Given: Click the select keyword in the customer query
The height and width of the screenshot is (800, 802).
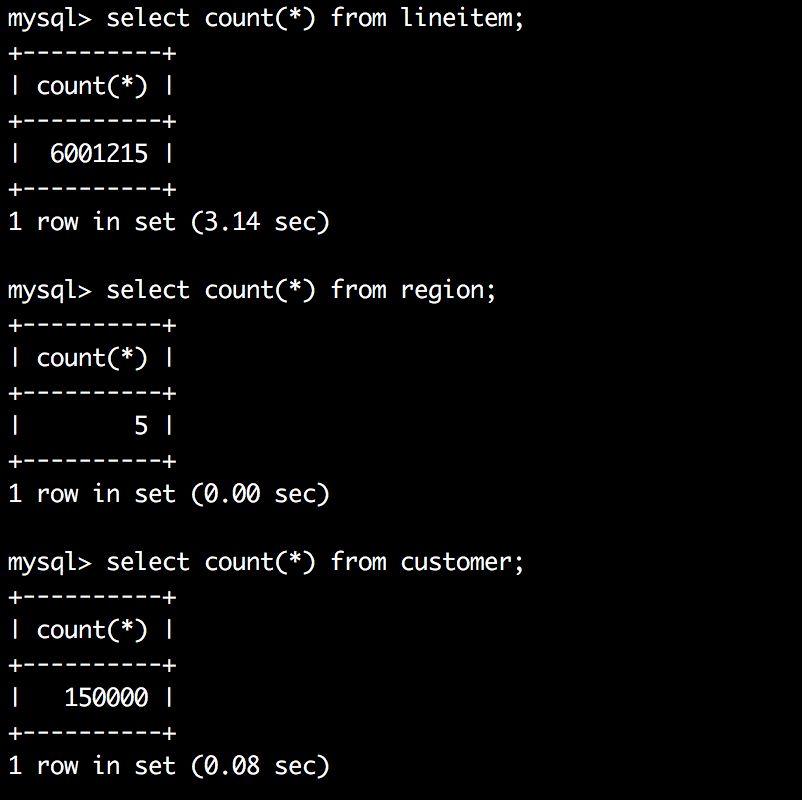Looking at the screenshot, I should [148, 562].
